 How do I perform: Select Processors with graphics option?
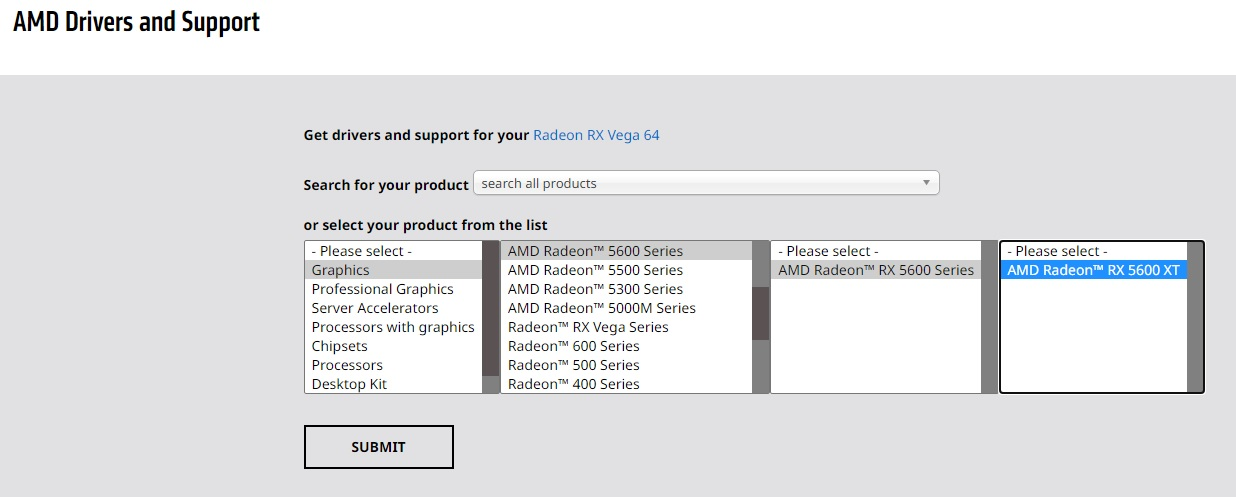click(393, 327)
